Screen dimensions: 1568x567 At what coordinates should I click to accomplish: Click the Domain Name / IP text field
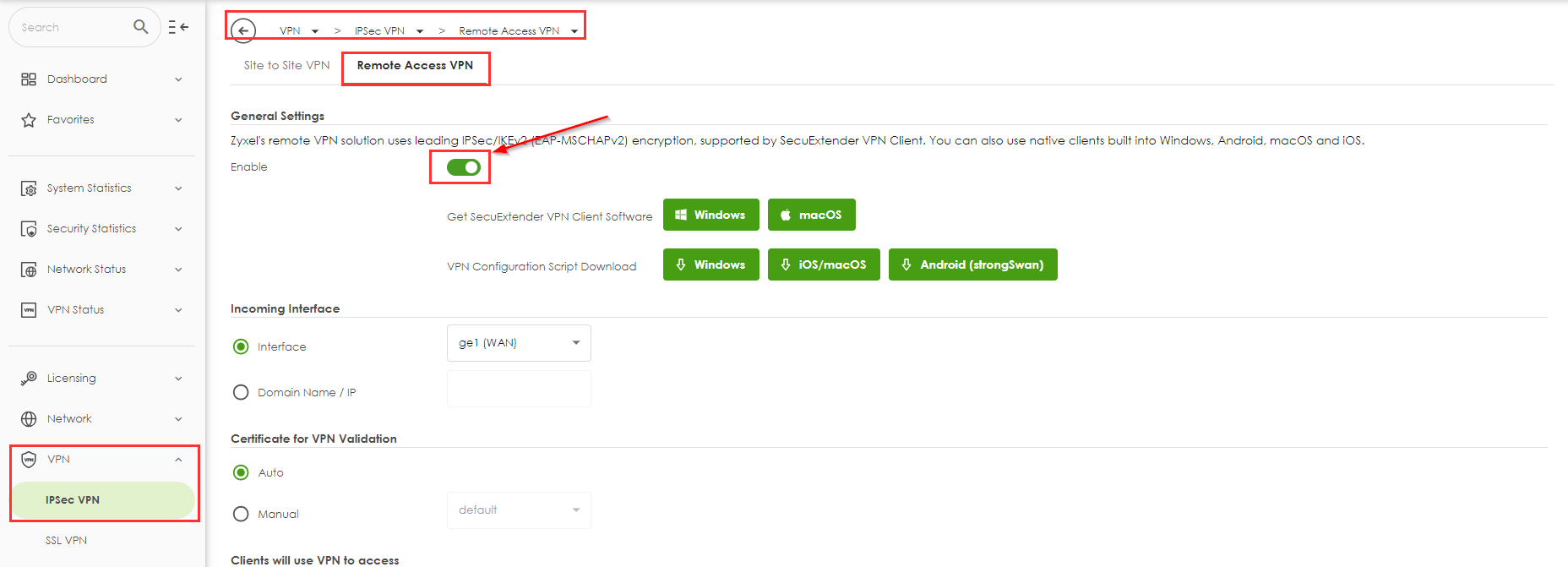[x=518, y=390]
